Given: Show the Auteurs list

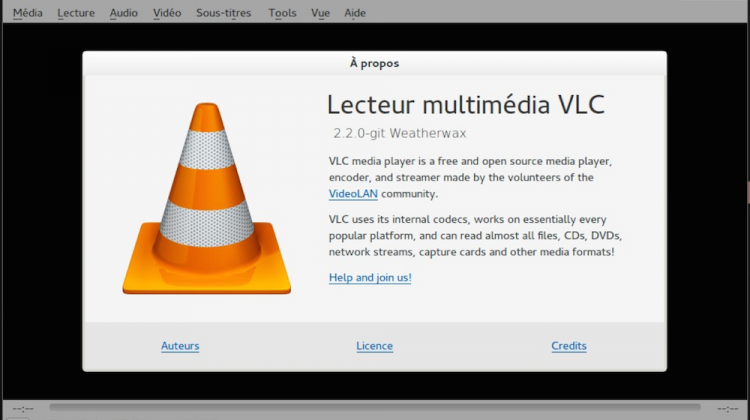Looking at the screenshot, I should tap(180, 346).
